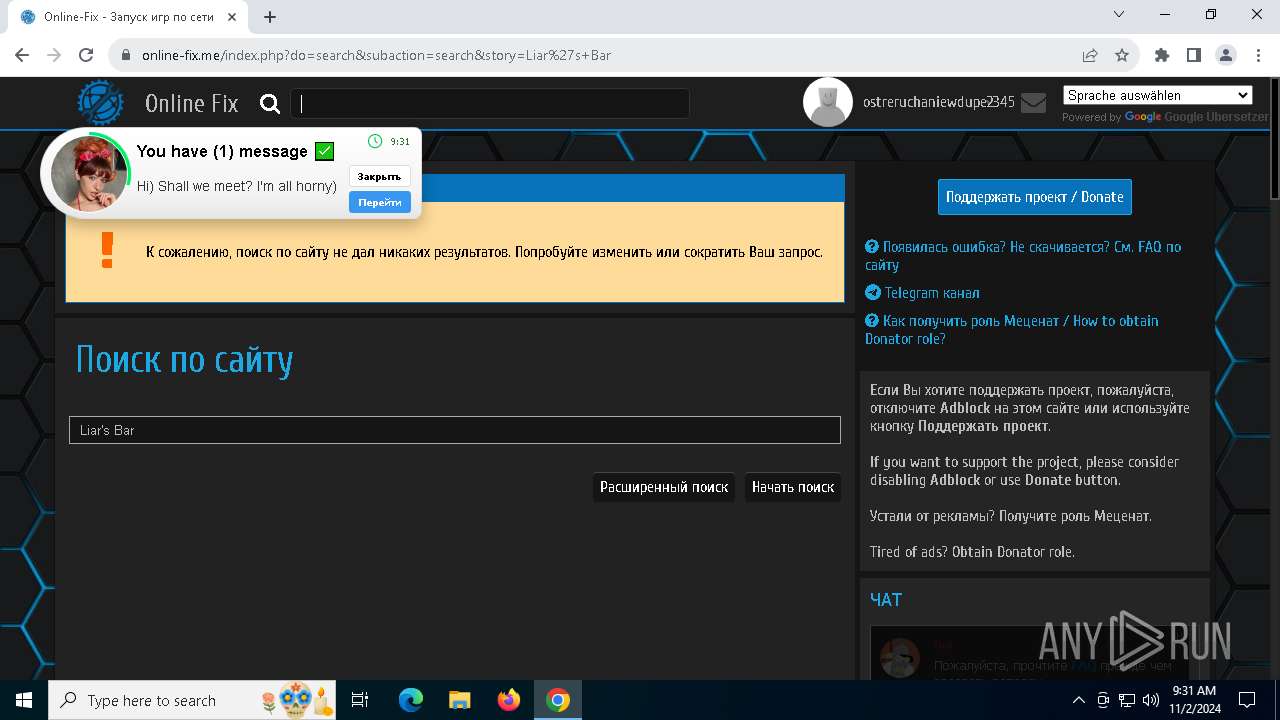The width and height of the screenshot is (1280, 720).
Task: Click the Поиск по сайту heading
Action: pos(185,359)
